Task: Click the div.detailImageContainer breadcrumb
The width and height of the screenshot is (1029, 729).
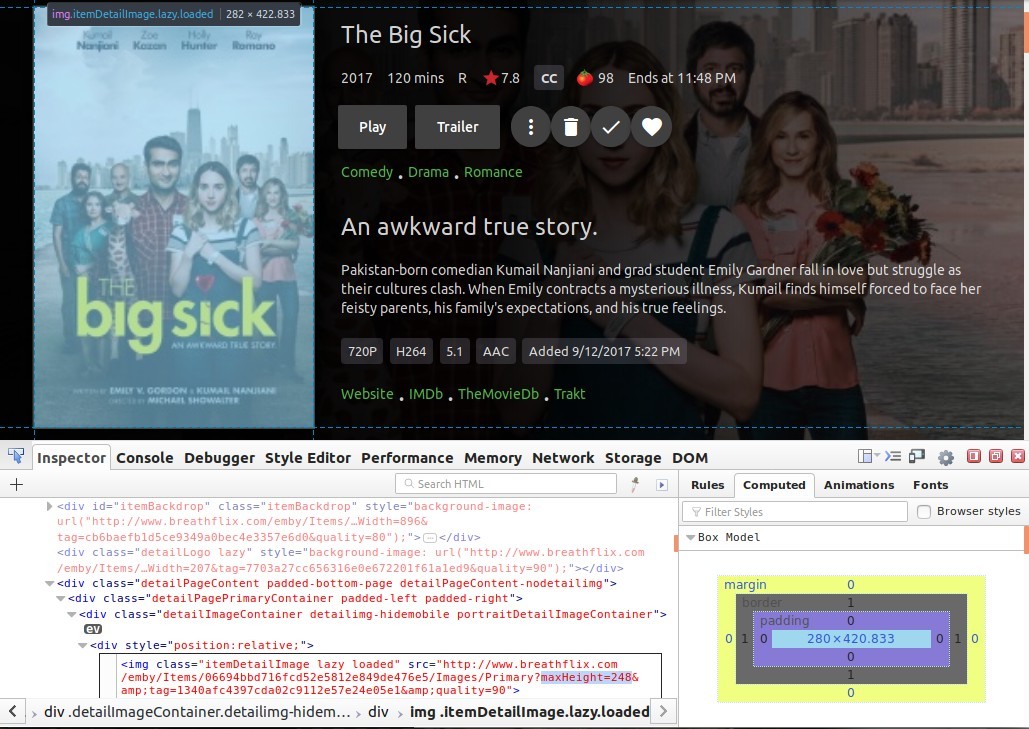Action: point(197,712)
